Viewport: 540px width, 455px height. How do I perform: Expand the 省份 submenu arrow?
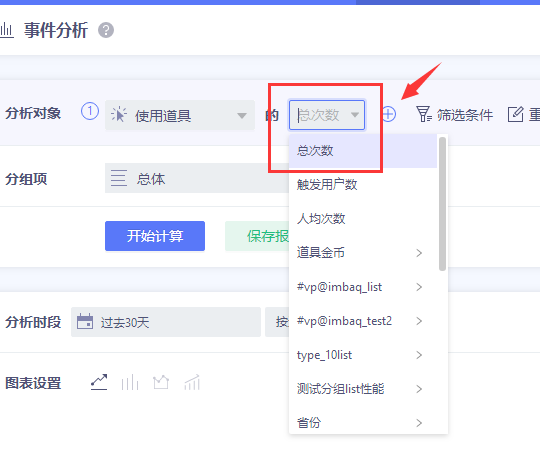click(x=419, y=423)
